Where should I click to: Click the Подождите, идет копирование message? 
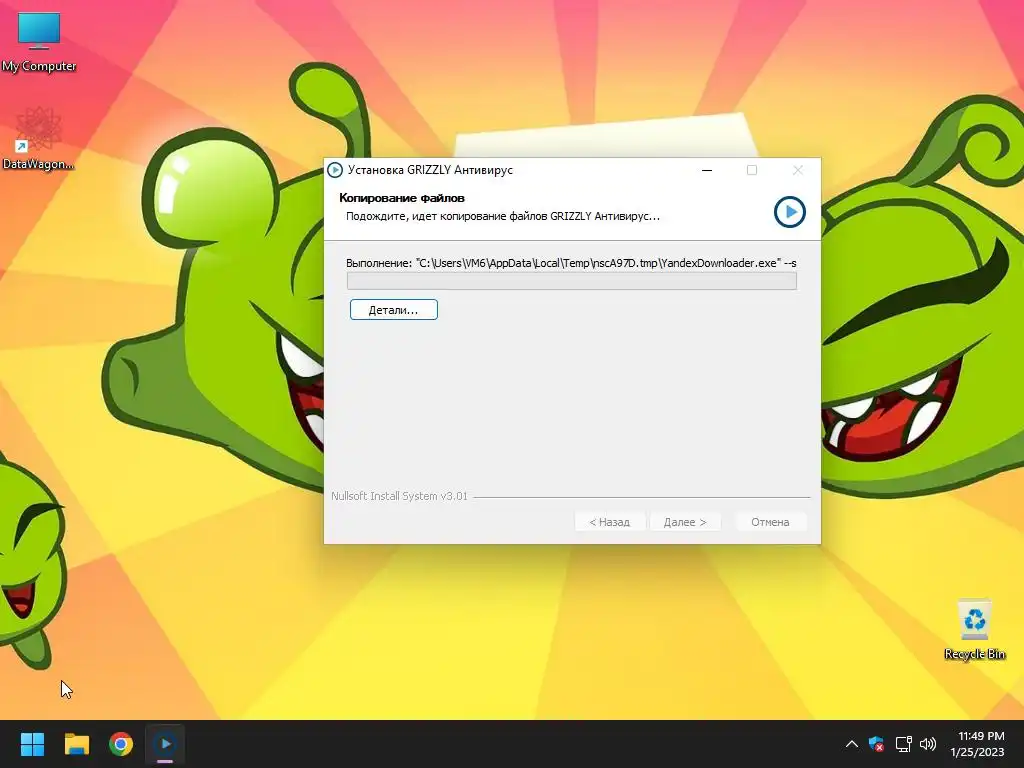pyautogui.click(x=503, y=216)
